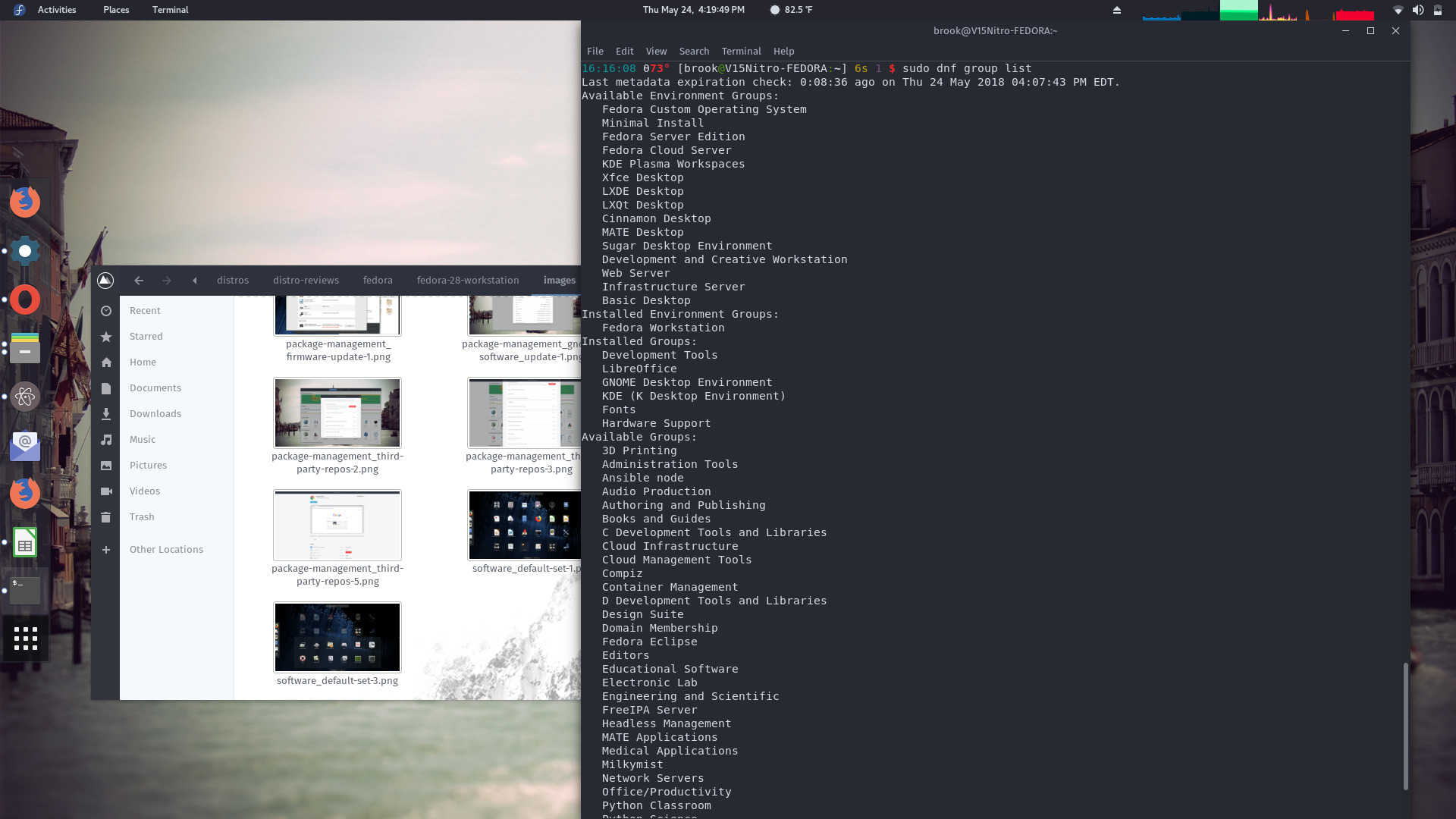The image size is (1456, 819).
Task: Open the terminal's View menu
Action: (656, 52)
